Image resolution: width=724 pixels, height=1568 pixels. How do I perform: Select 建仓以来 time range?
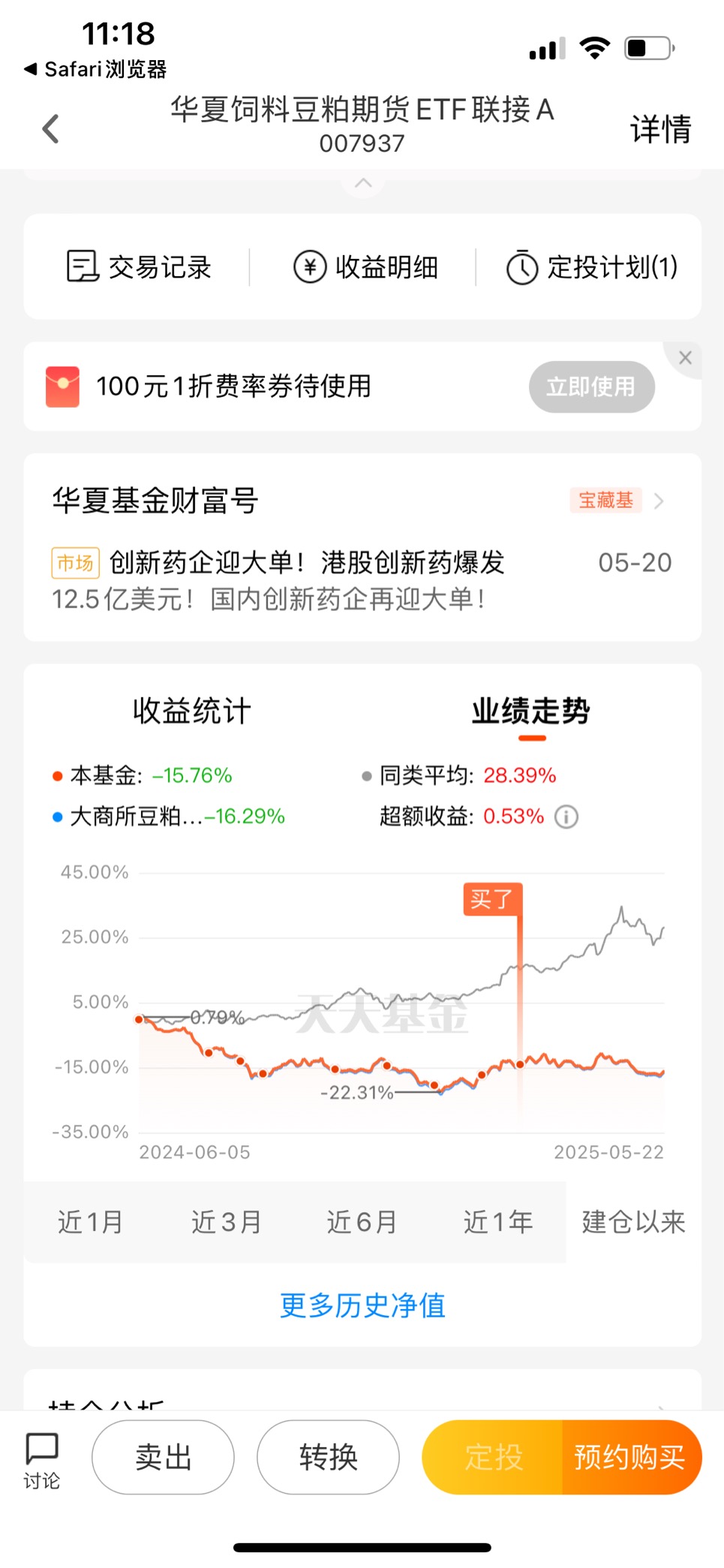pos(634,1222)
